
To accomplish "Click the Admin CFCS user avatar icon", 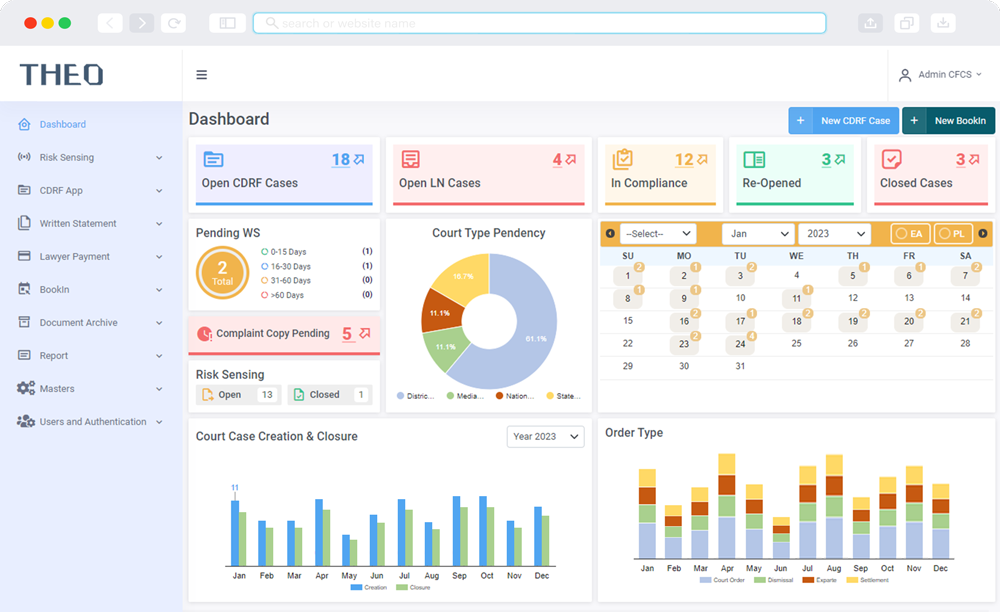I will [x=905, y=75].
